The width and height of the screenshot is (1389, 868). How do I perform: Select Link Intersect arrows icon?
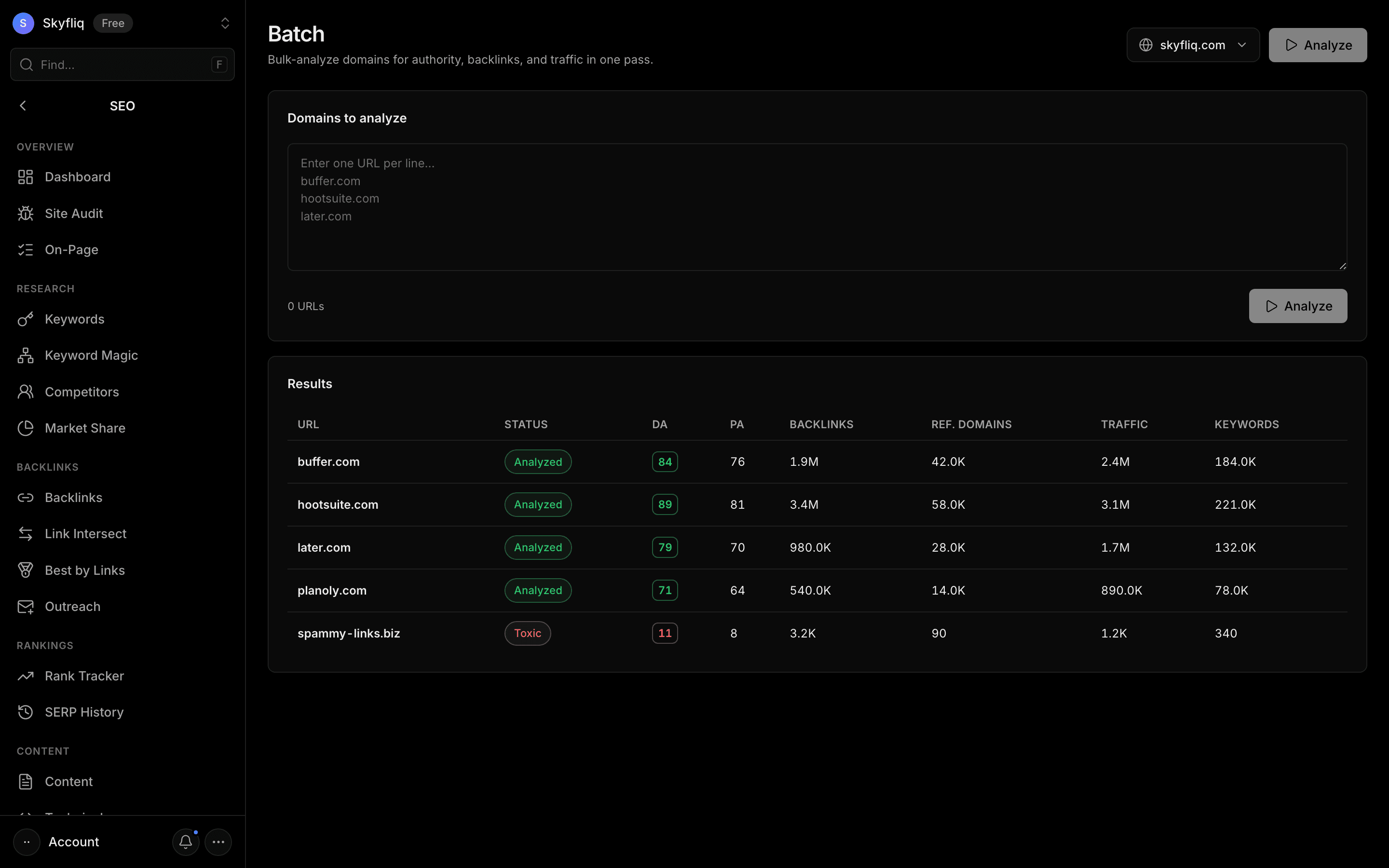[x=25, y=534]
